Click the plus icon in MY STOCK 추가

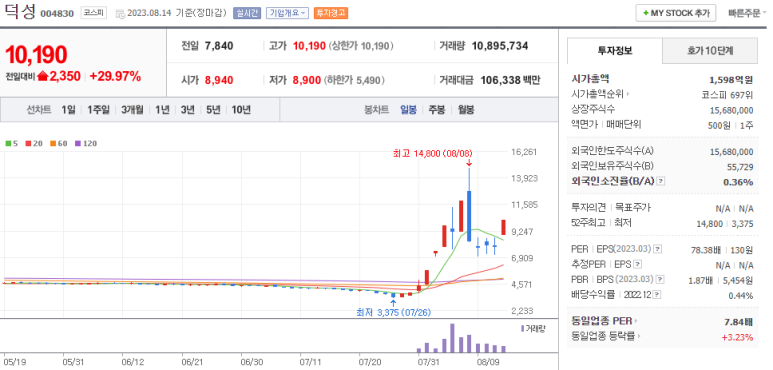point(645,13)
